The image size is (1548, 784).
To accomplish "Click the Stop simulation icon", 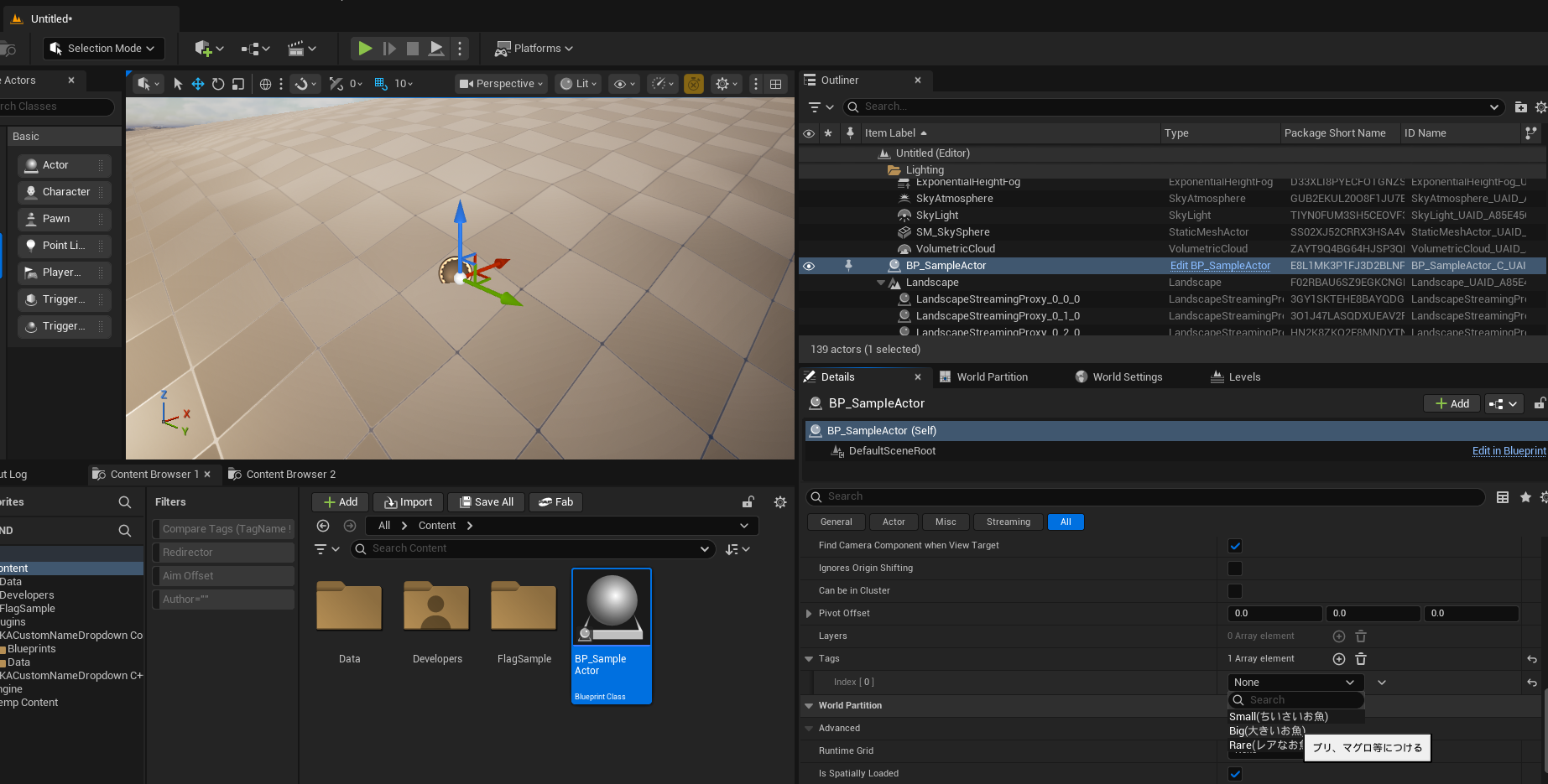I will point(412,49).
